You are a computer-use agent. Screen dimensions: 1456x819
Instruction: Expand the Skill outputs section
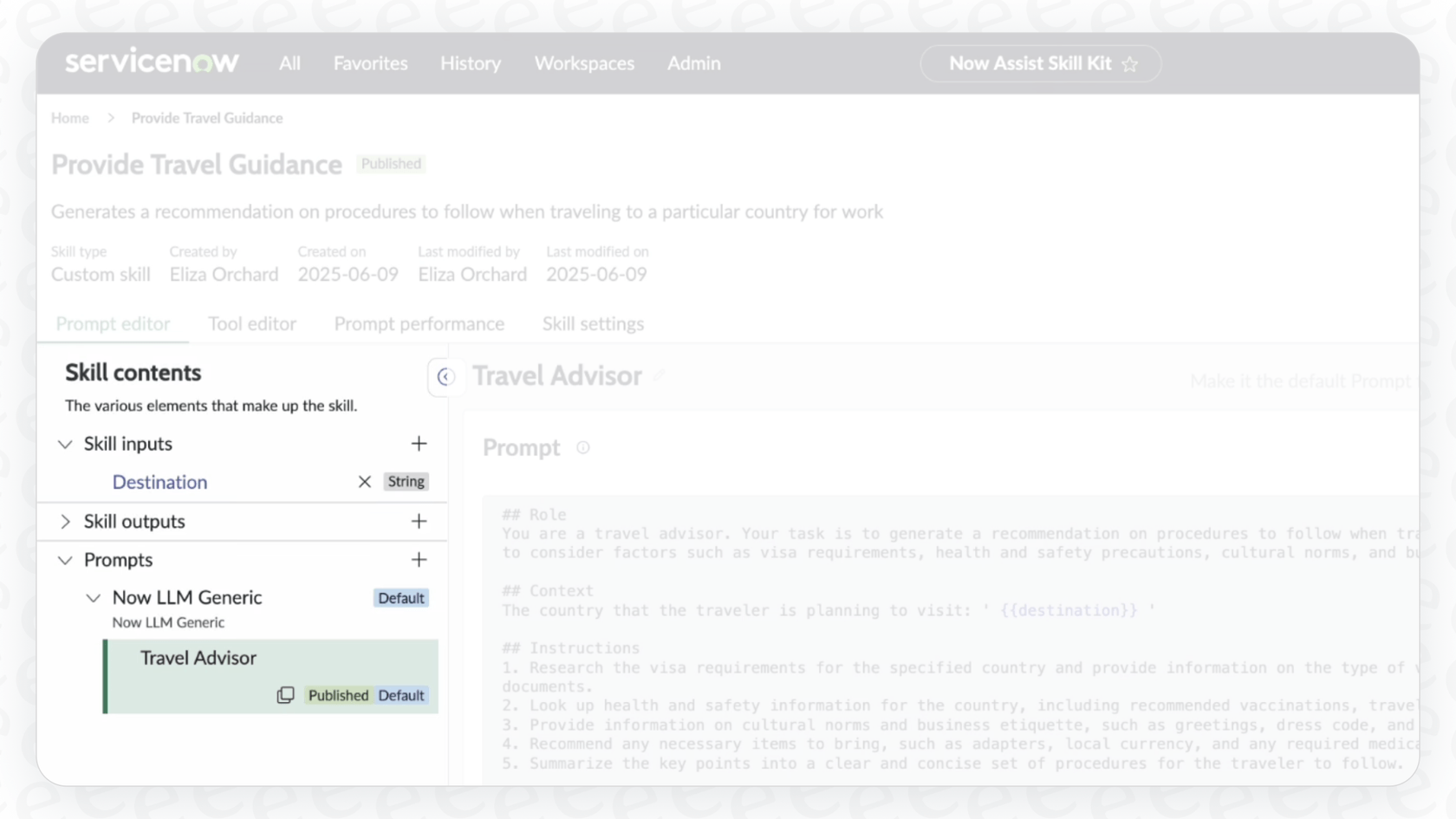pyautogui.click(x=65, y=522)
